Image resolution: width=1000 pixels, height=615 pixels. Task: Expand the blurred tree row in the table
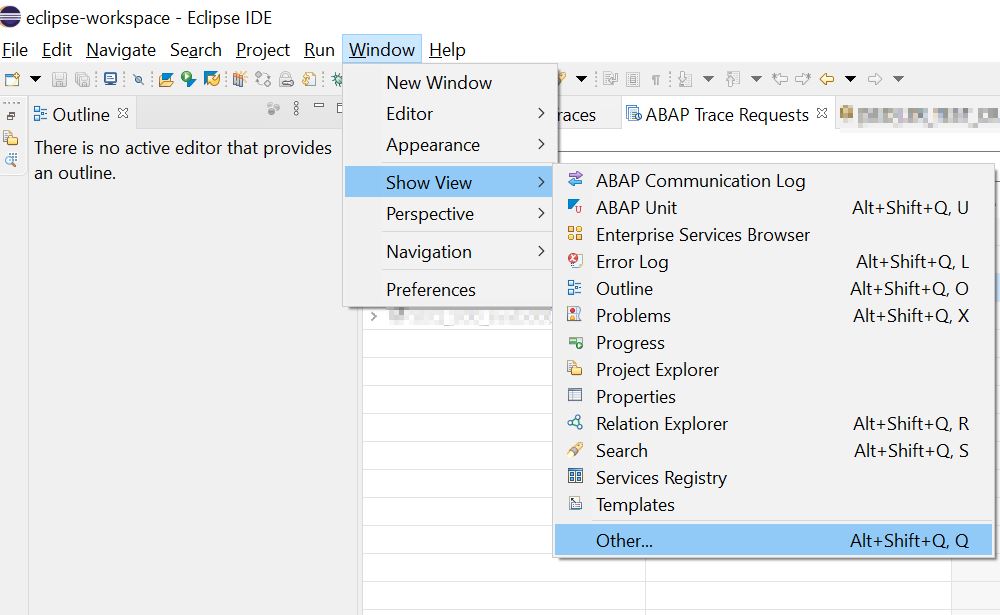[x=374, y=316]
